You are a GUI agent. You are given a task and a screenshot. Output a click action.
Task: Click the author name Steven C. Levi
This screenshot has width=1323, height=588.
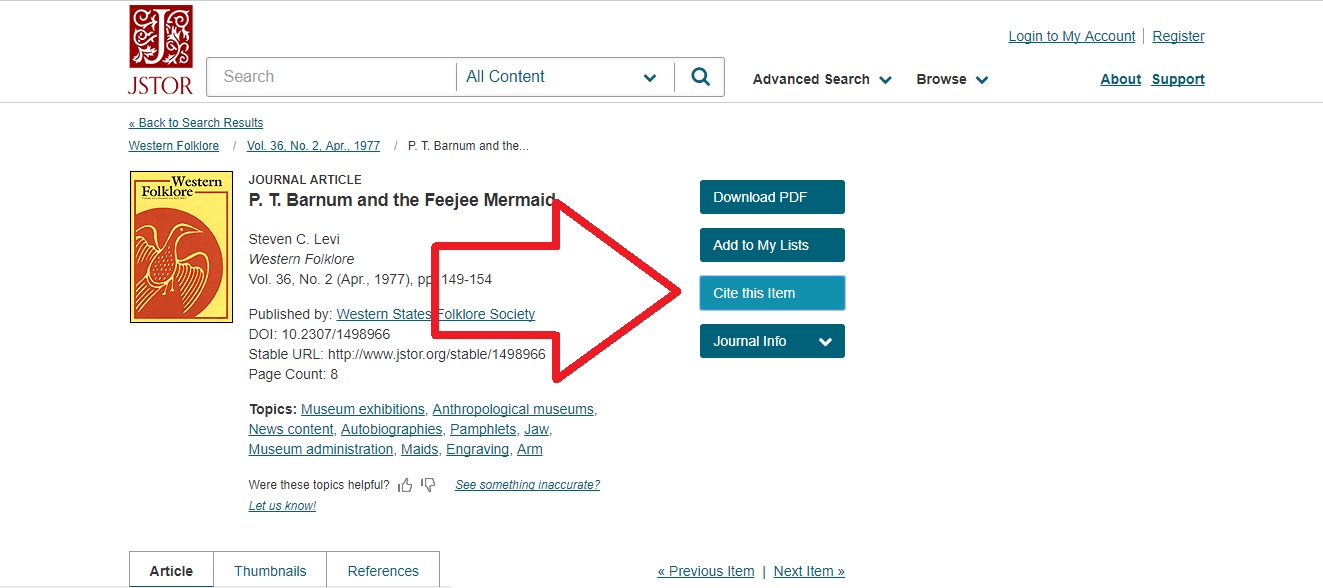[294, 239]
